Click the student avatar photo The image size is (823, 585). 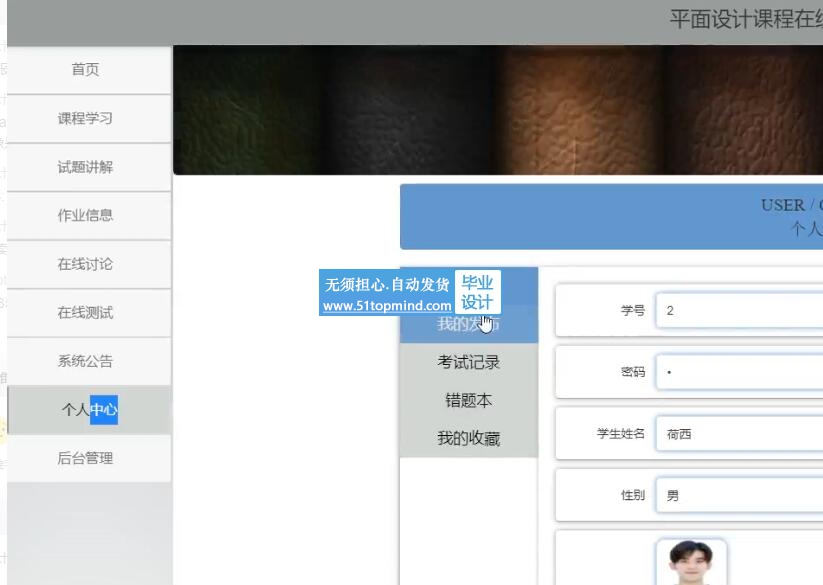pyautogui.click(x=691, y=562)
